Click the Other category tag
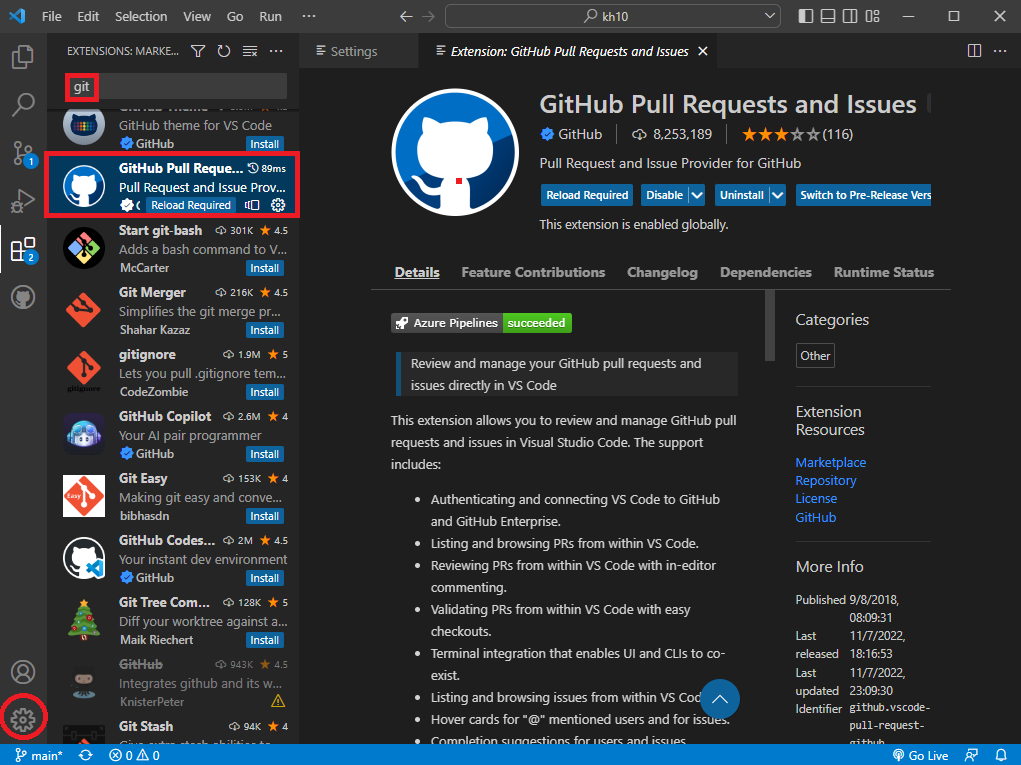The image size is (1021, 765). (x=815, y=355)
